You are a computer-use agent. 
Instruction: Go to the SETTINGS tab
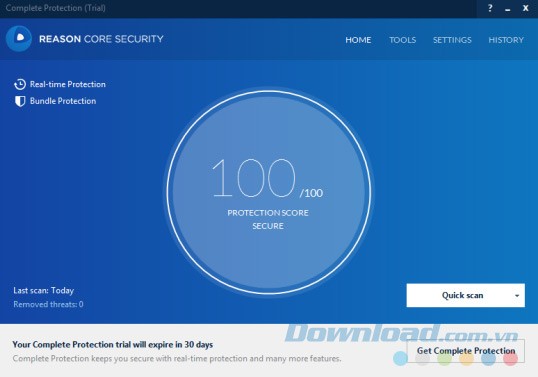(452, 40)
